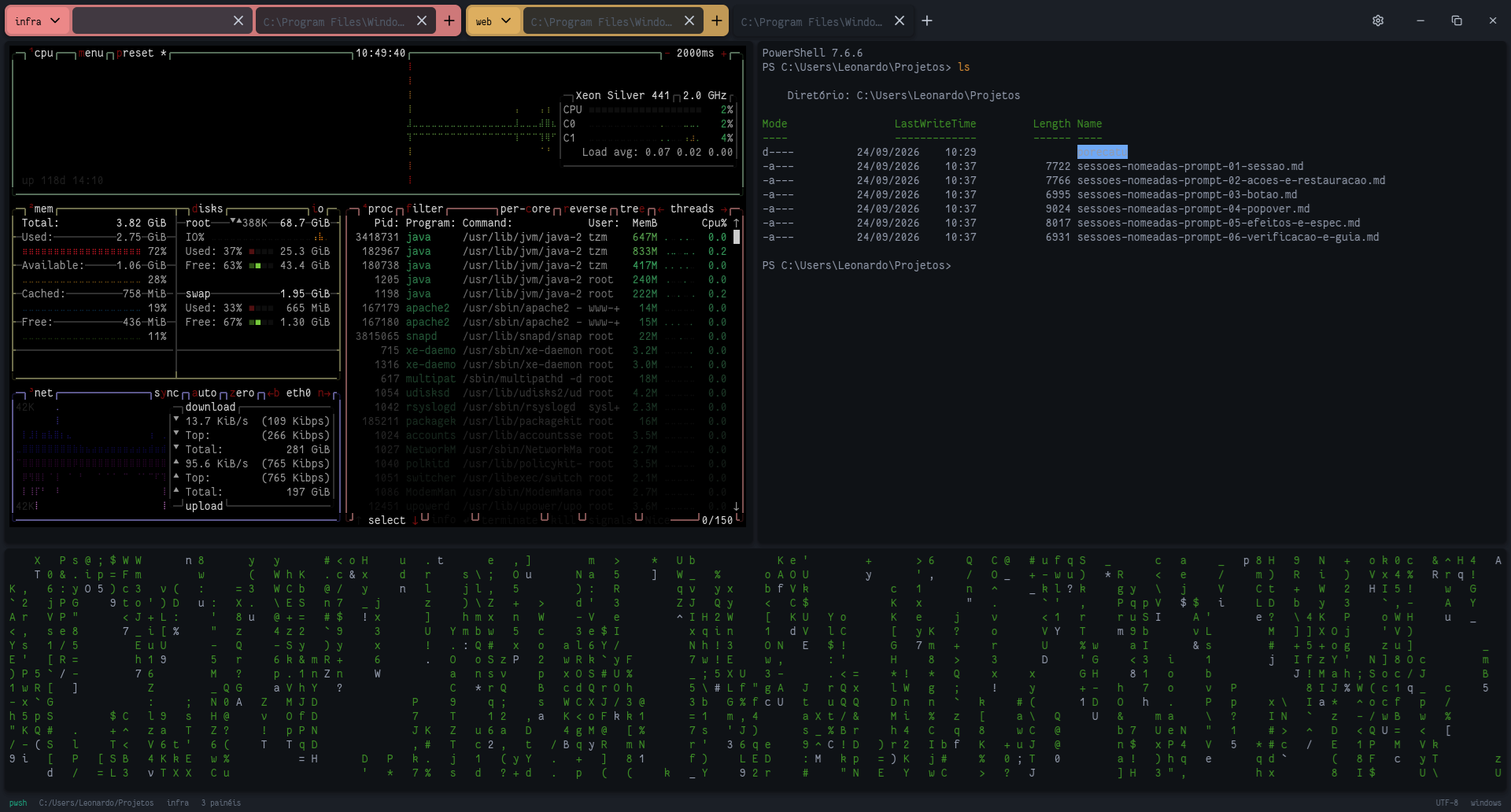Click highlighted directory name in ls output

point(1102,152)
